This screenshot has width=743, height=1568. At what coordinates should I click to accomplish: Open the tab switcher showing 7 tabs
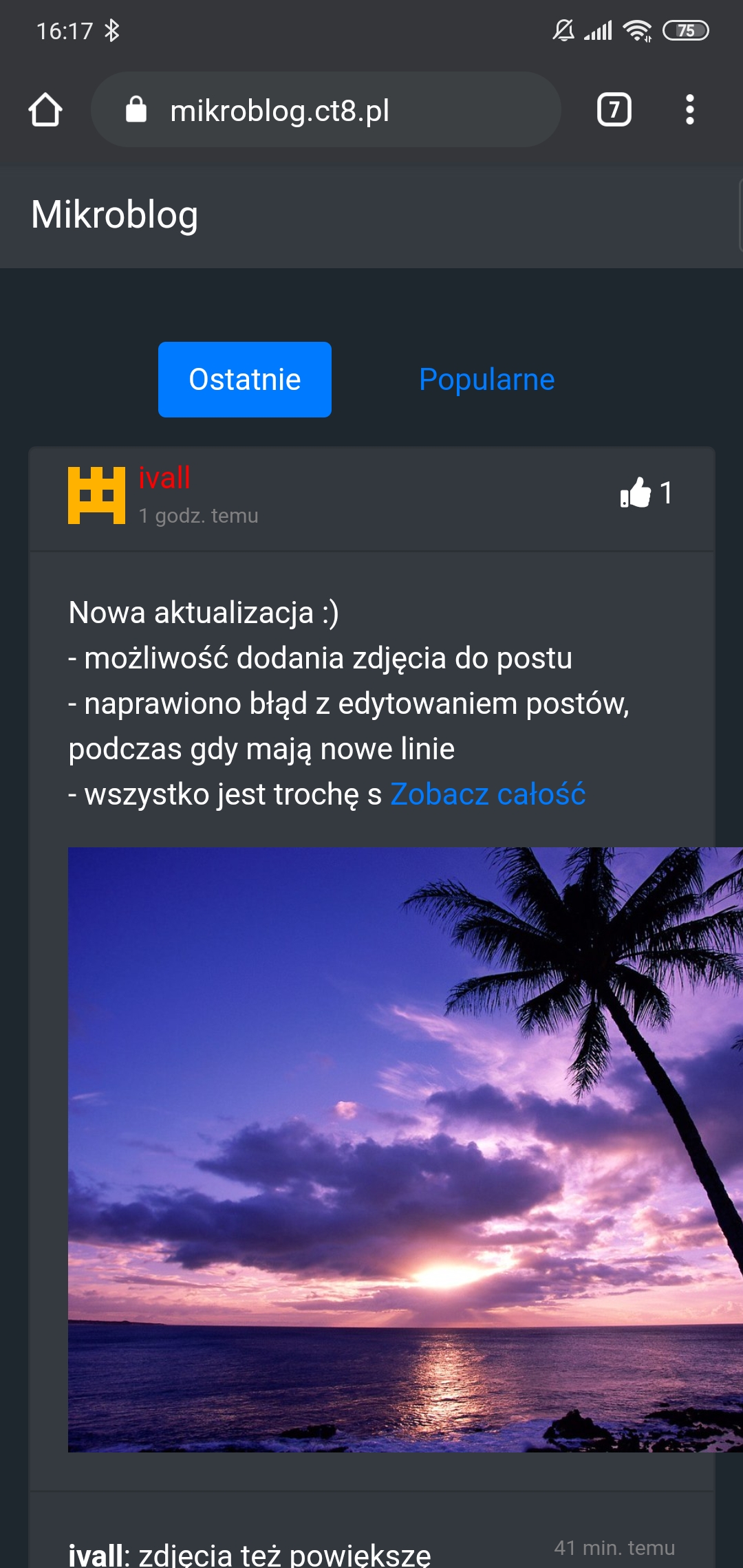click(614, 109)
